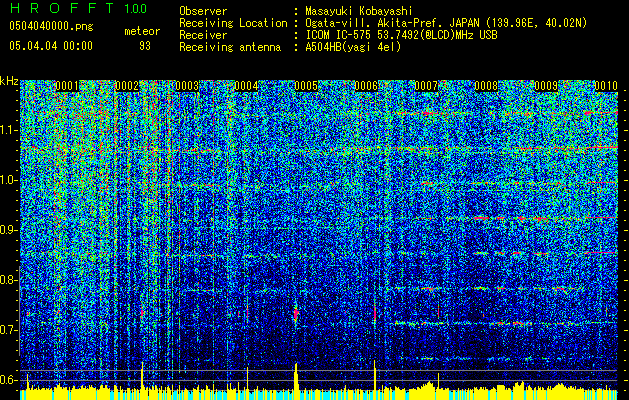Viewport: 629px width, 400px height.
Task: Select antenna value A504HB(yagi 4el)
Action: [353, 47]
